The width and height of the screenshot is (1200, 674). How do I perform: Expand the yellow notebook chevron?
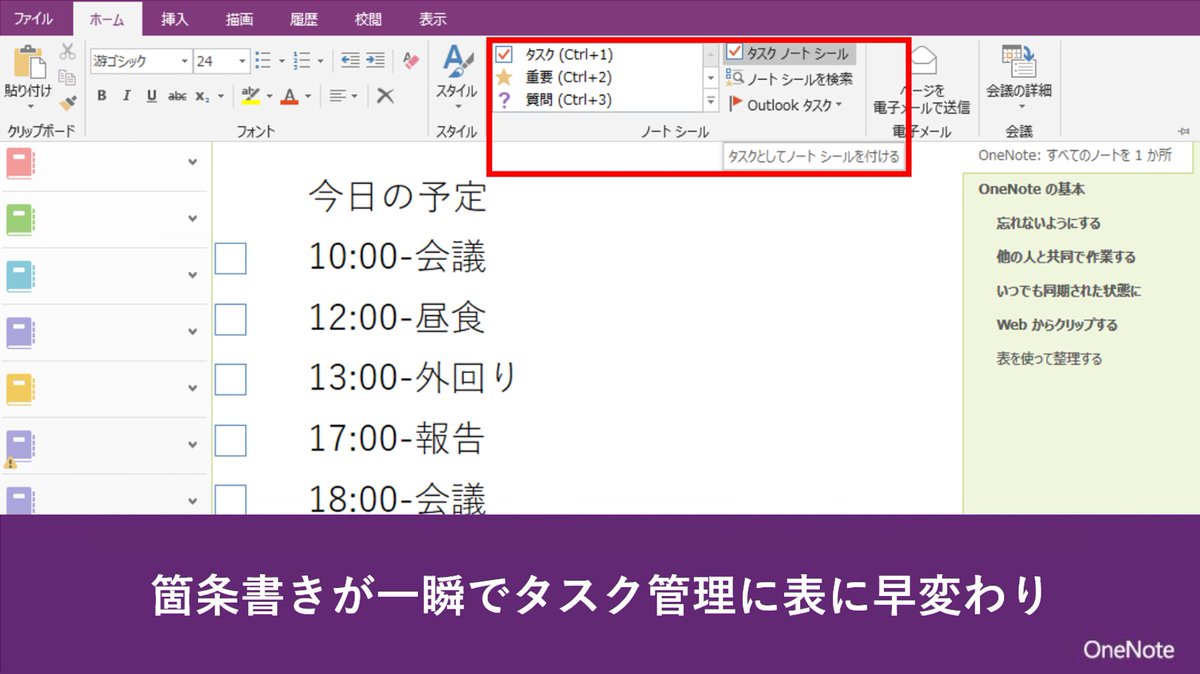click(x=193, y=388)
